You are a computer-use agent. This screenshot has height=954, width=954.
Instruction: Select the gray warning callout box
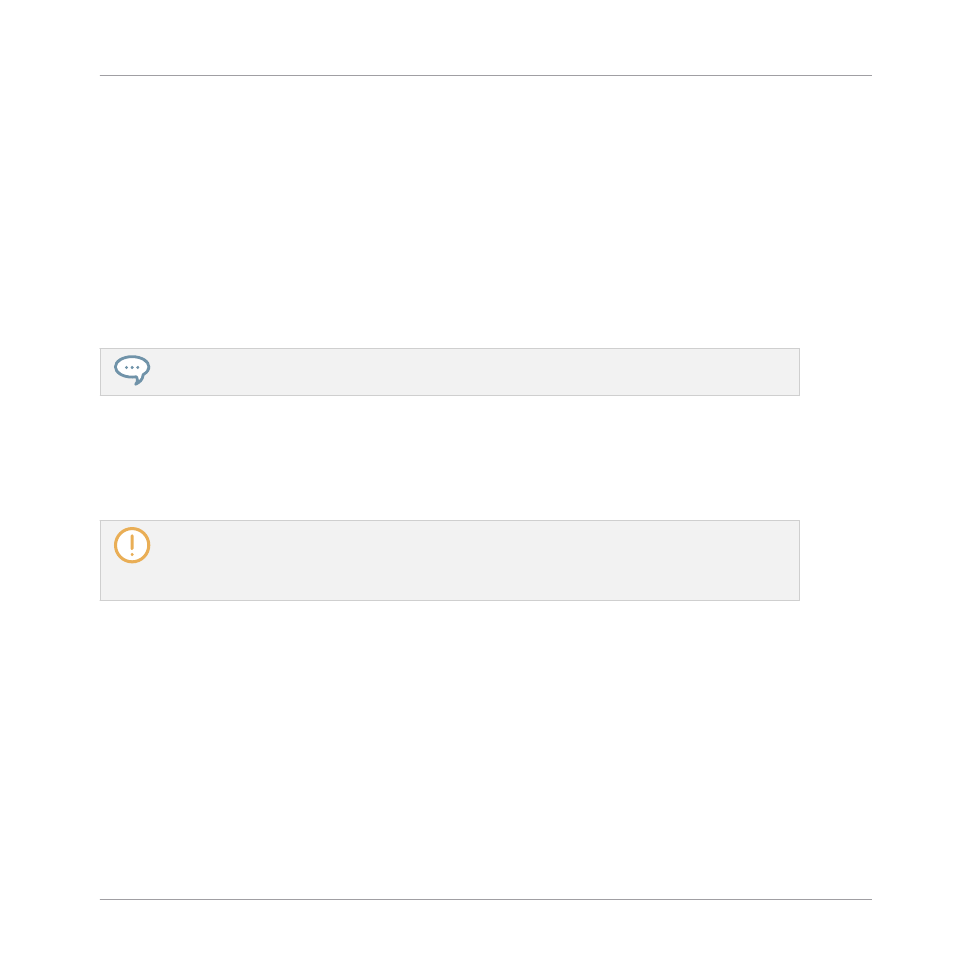(450, 560)
